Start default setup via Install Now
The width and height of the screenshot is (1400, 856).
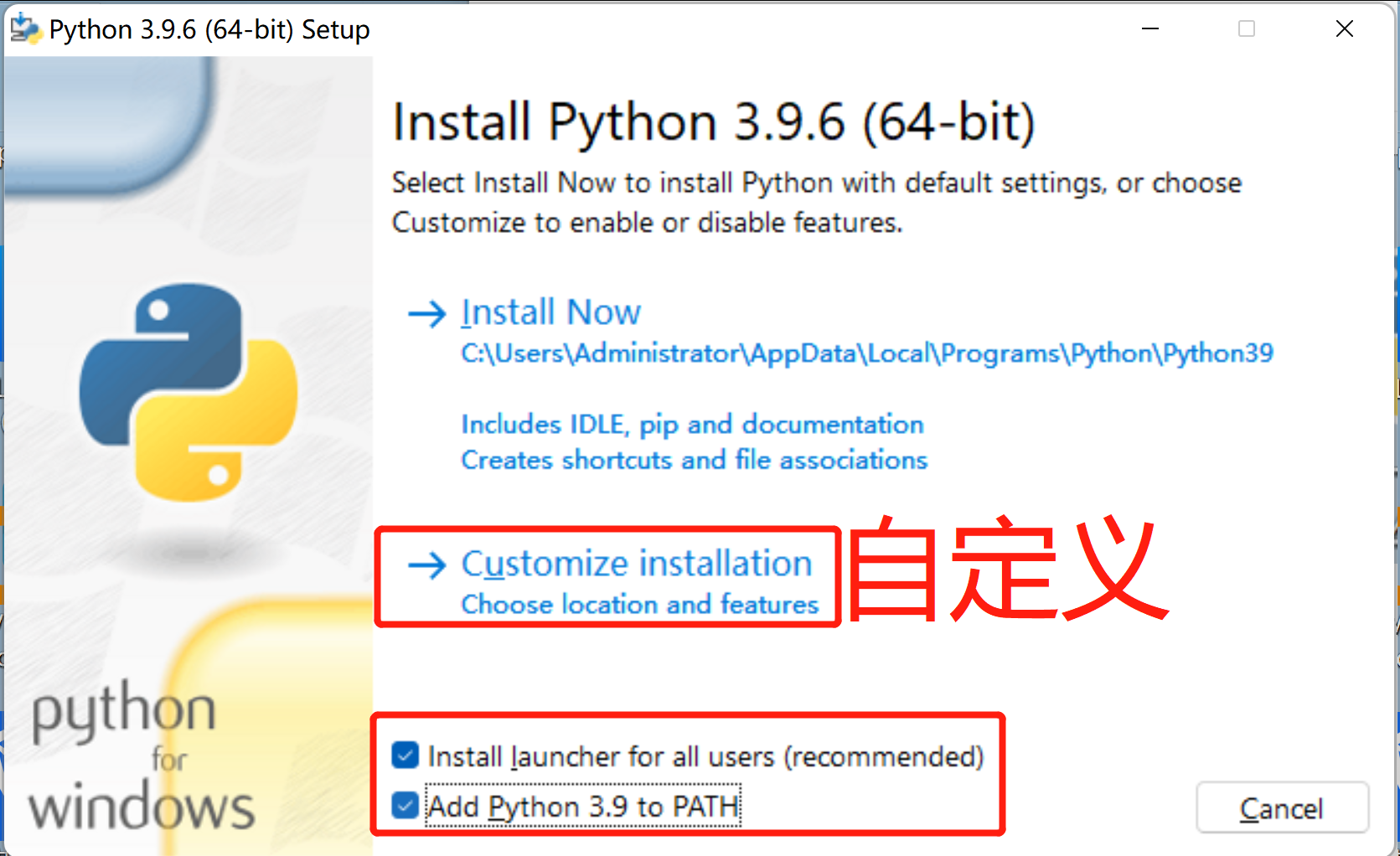pos(550,312)
